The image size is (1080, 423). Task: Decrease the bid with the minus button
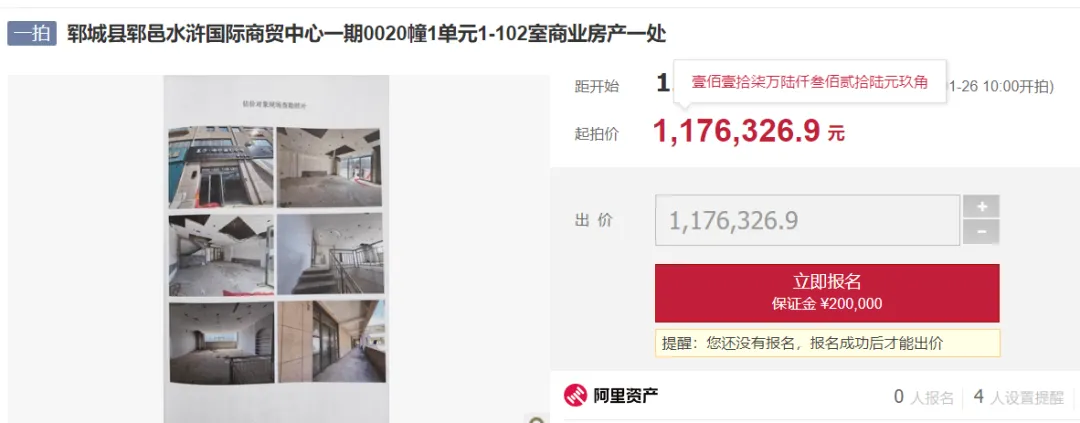point(982,232)
